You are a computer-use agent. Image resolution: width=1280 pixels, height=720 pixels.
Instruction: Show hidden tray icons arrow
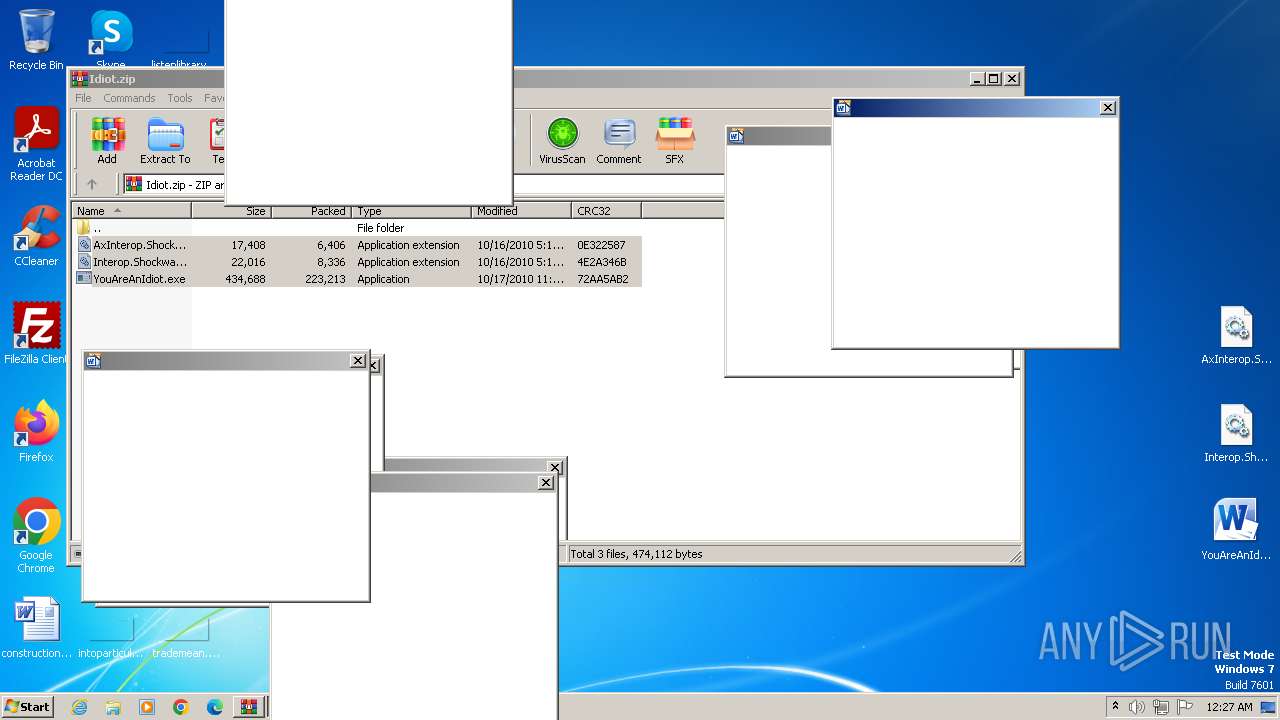(x=1115, y=706)
